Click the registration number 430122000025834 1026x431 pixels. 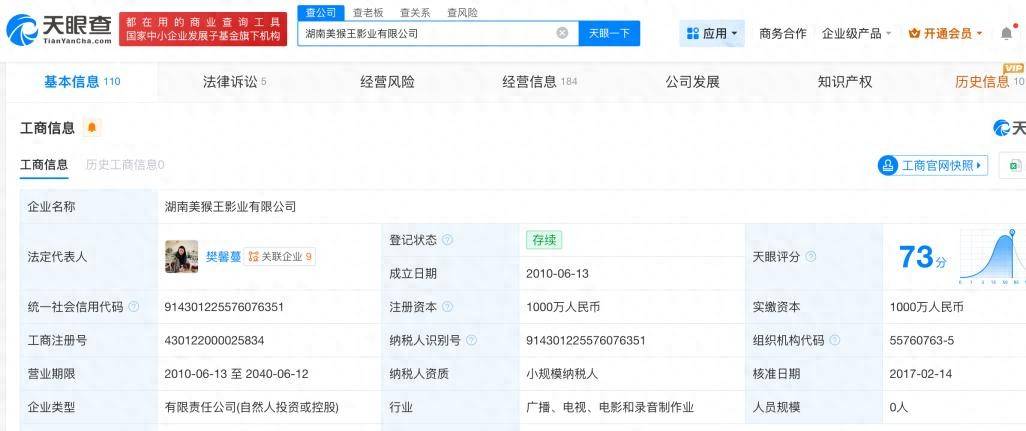pos(215,340)
